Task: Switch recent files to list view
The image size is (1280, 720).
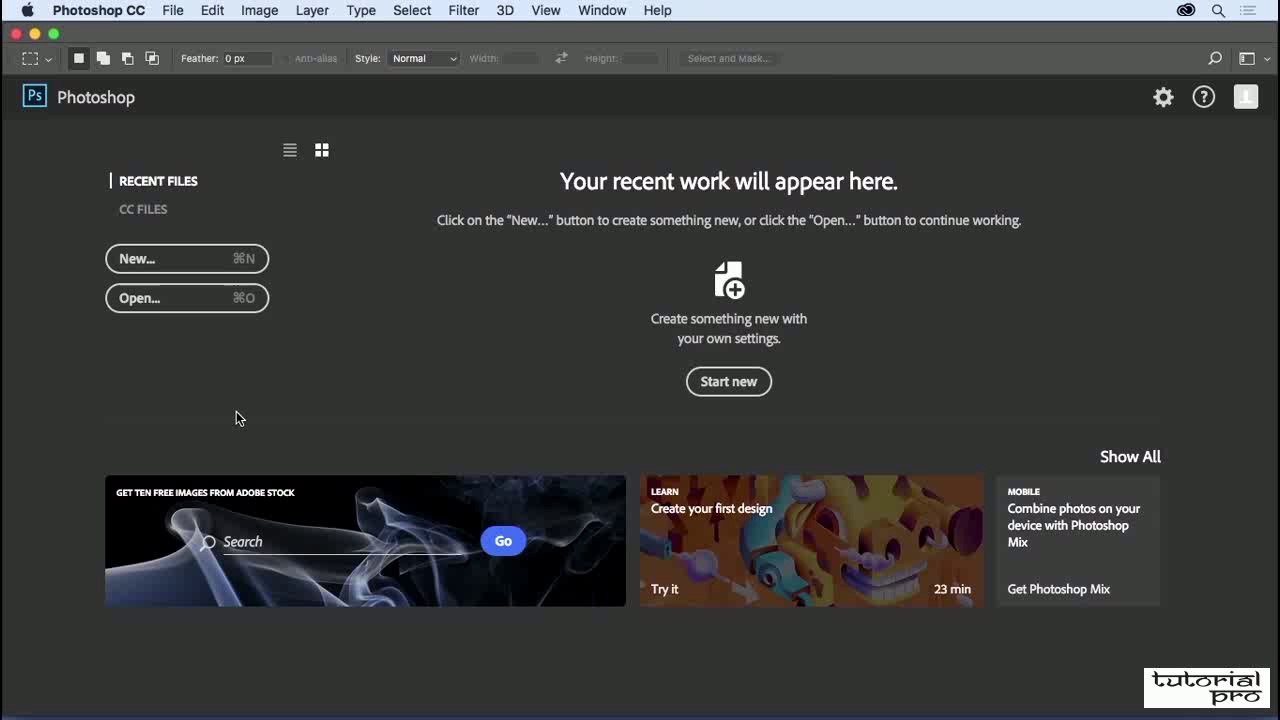Action: (x=290, y=150)
